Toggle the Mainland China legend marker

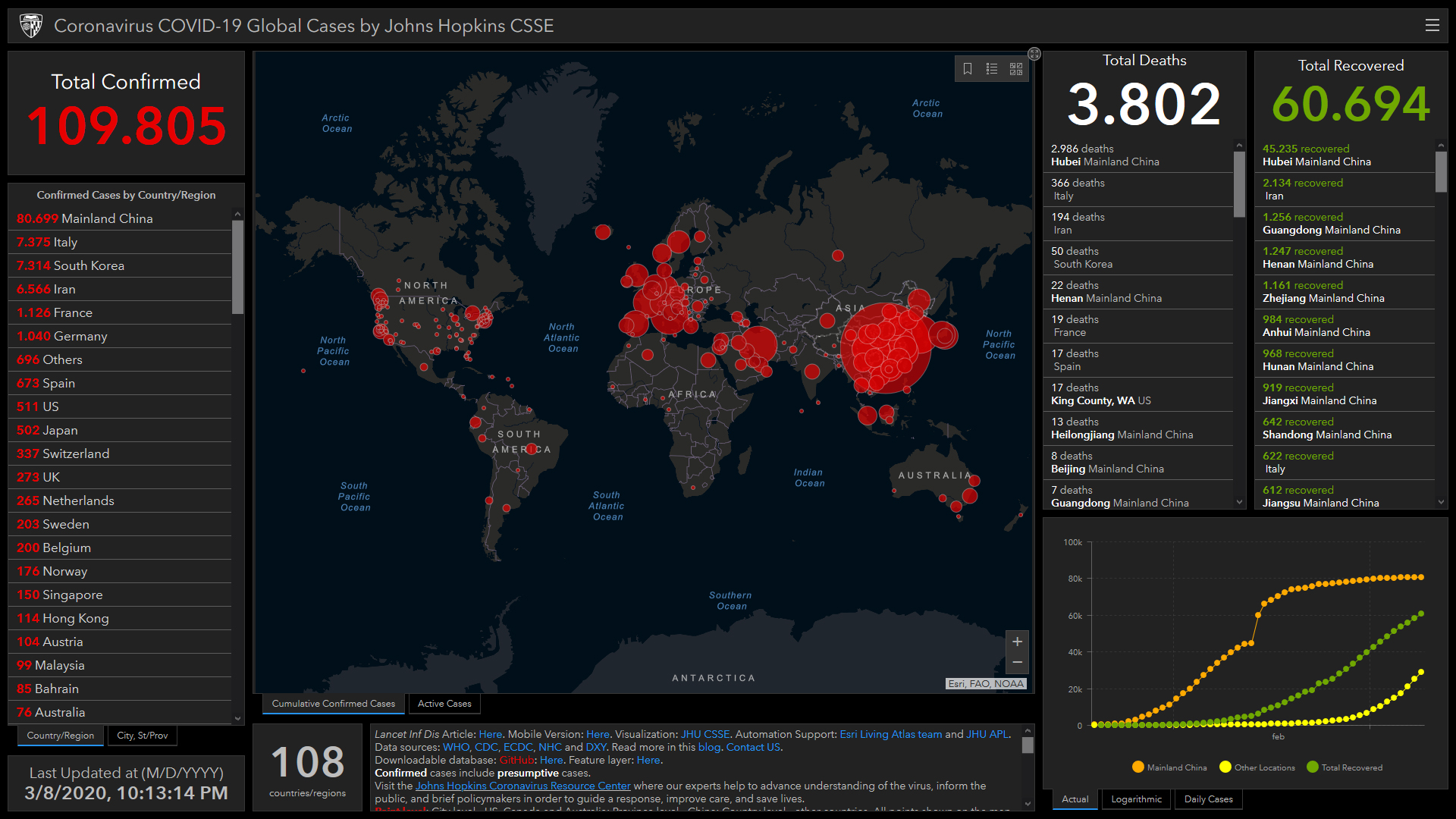tap(1137, 767)
